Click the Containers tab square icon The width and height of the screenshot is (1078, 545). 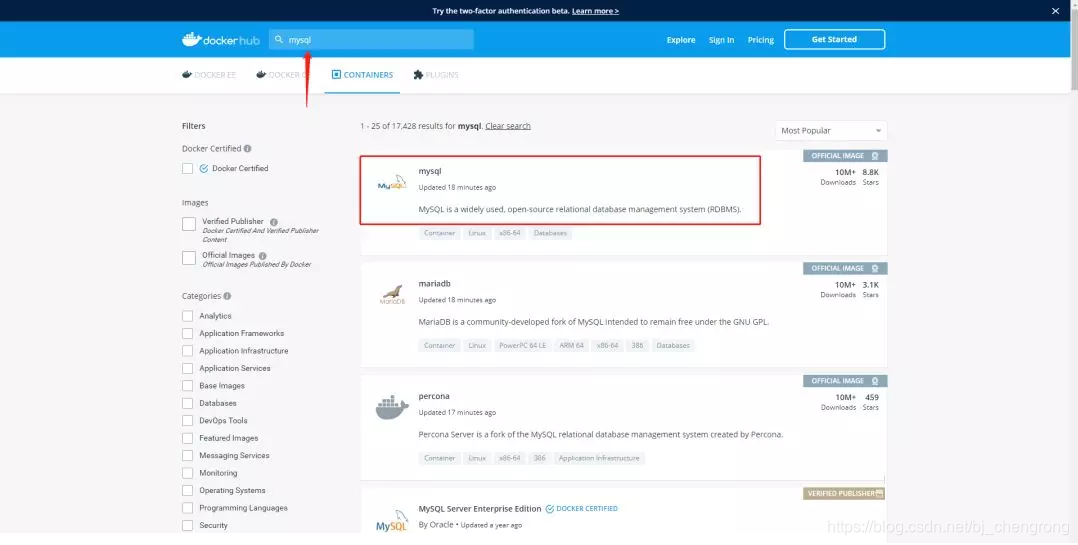[336, 74]
